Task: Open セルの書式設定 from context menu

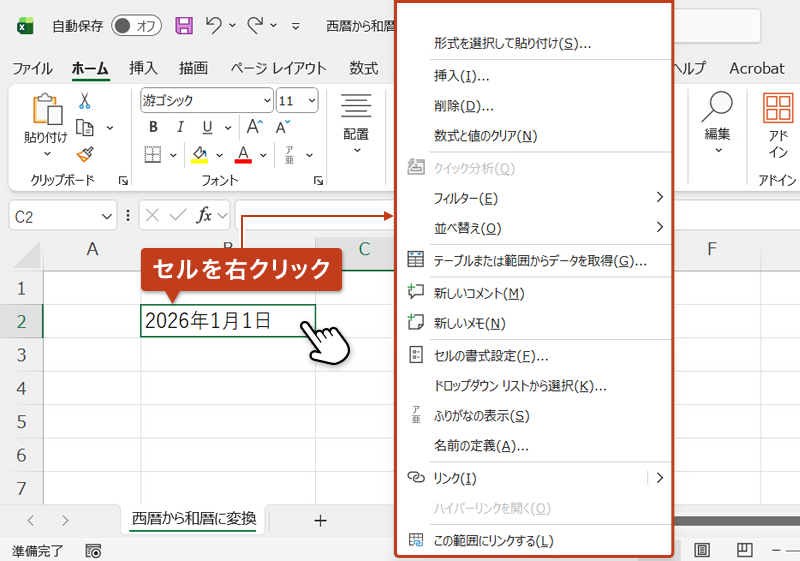Action: coord(533,356)
